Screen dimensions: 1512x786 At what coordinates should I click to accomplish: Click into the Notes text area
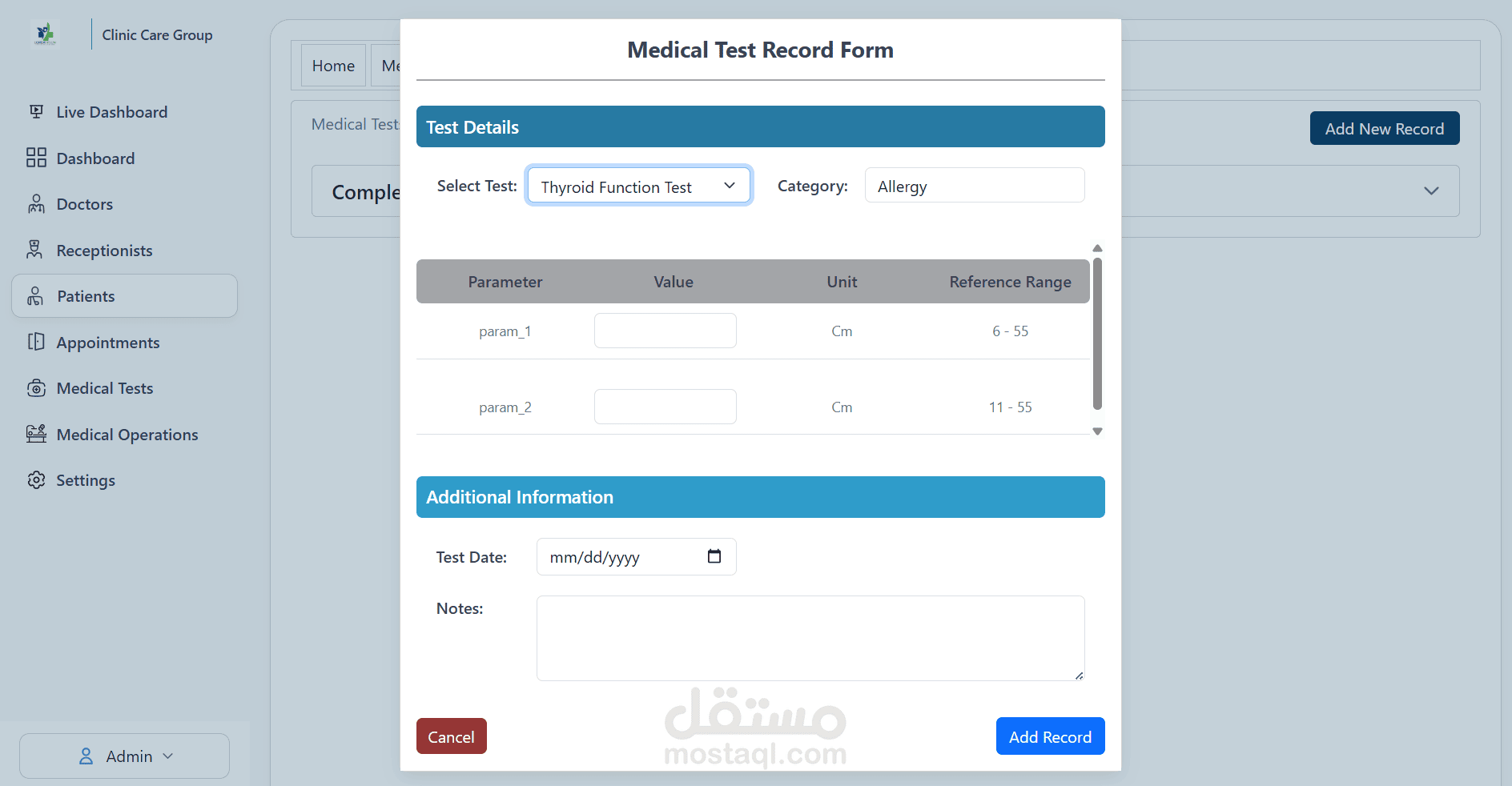810,638
